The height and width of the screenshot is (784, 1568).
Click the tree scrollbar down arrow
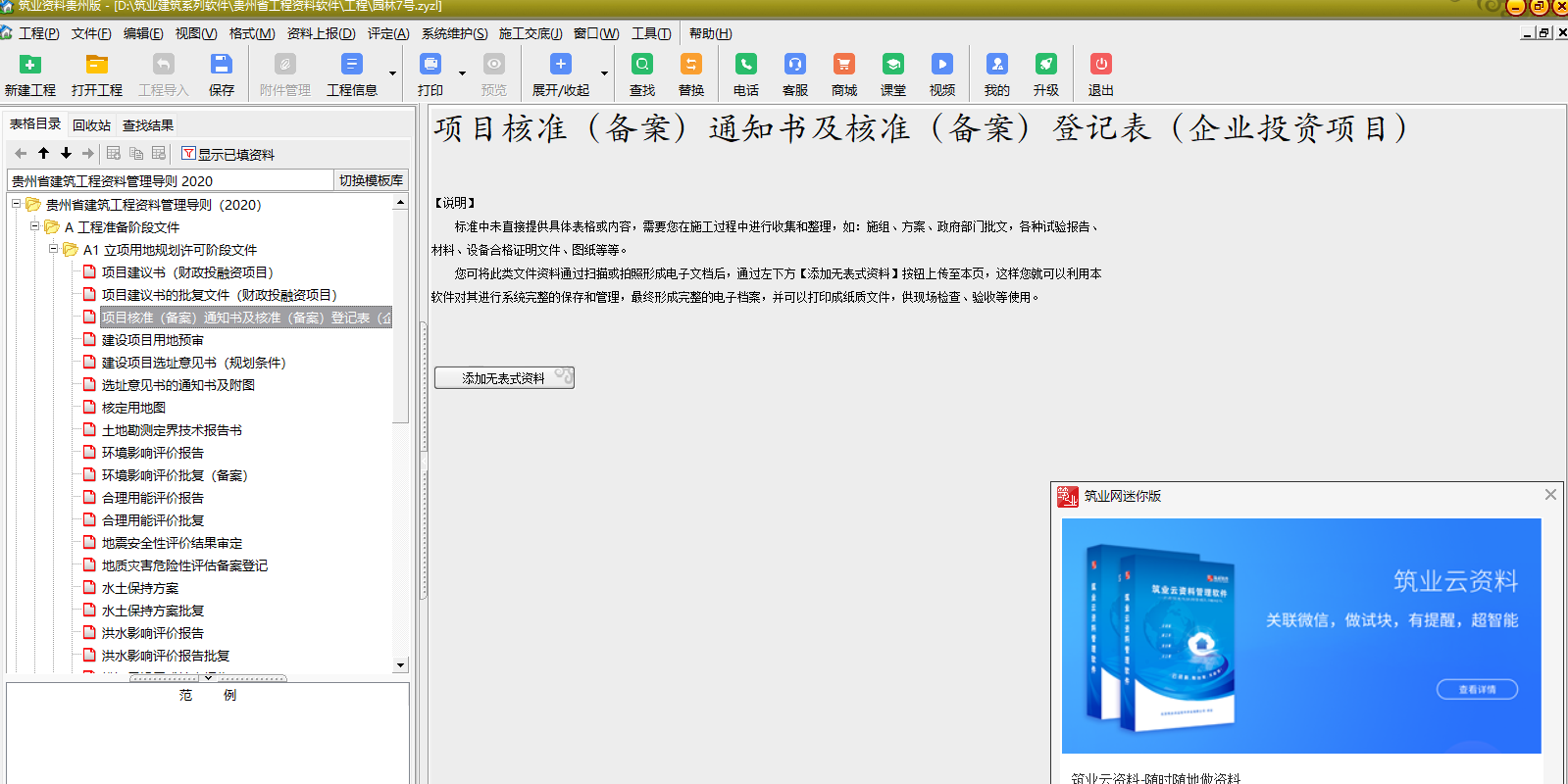400,664
